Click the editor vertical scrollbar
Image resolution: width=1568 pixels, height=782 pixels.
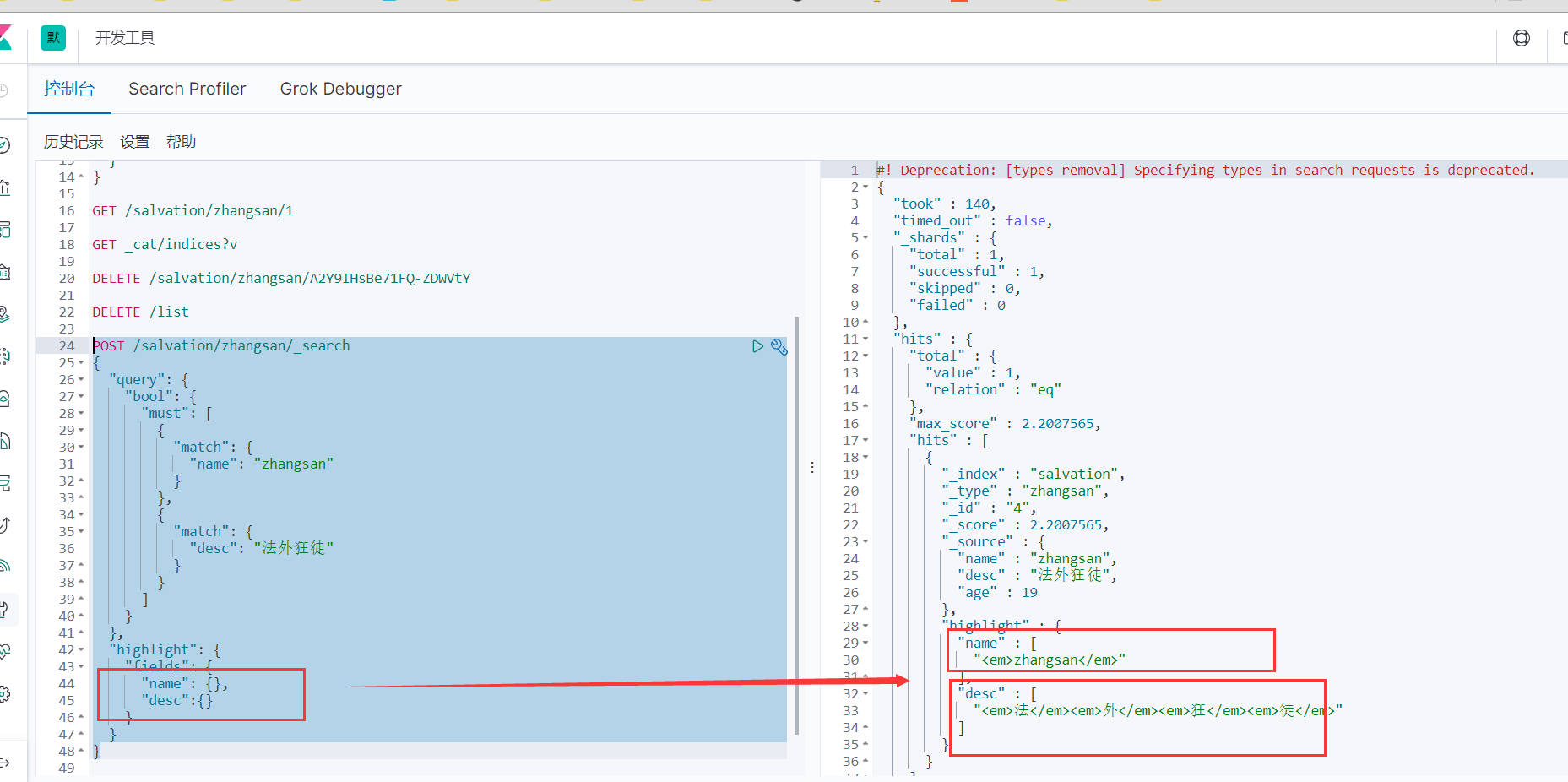pos(796,525)
